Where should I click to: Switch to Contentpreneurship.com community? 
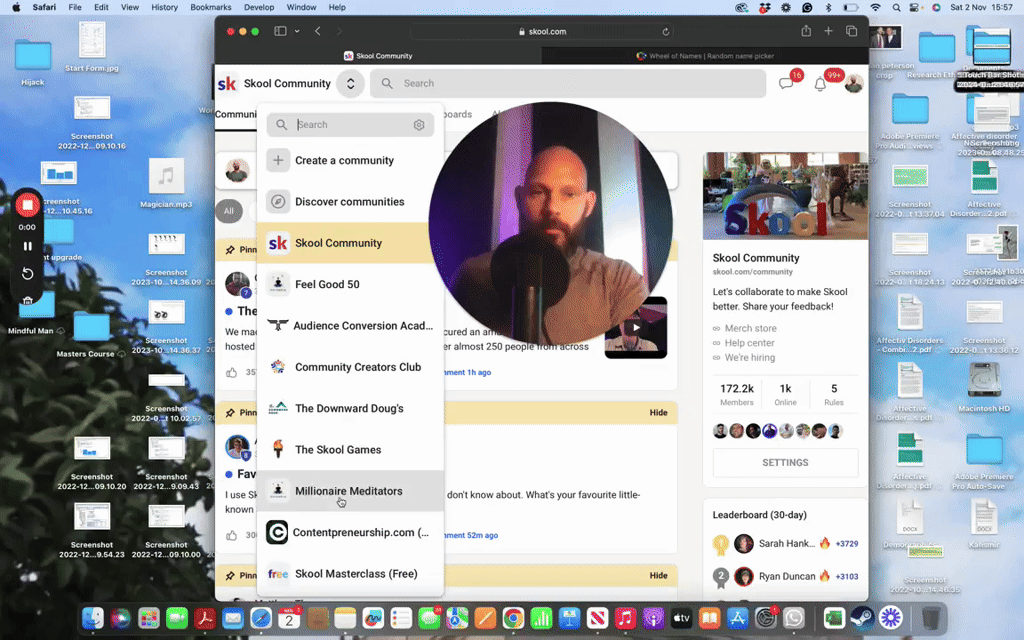click(350, 532)
